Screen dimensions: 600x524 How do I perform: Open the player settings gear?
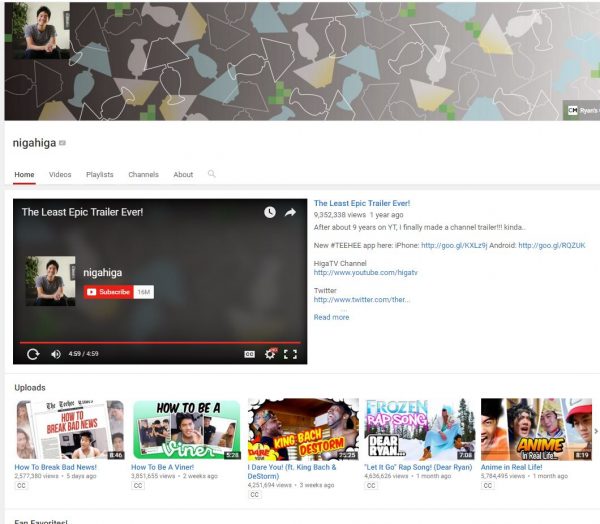(x=270, y=354)
